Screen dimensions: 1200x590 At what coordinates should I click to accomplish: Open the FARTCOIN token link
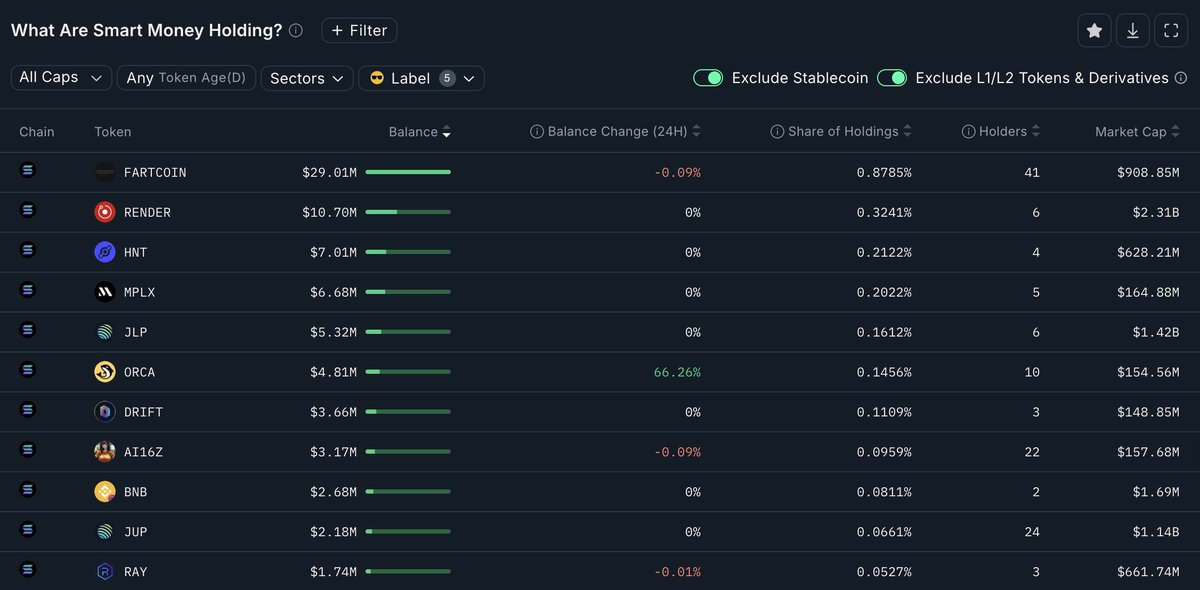pyautogui.click(x=155, y=172)
